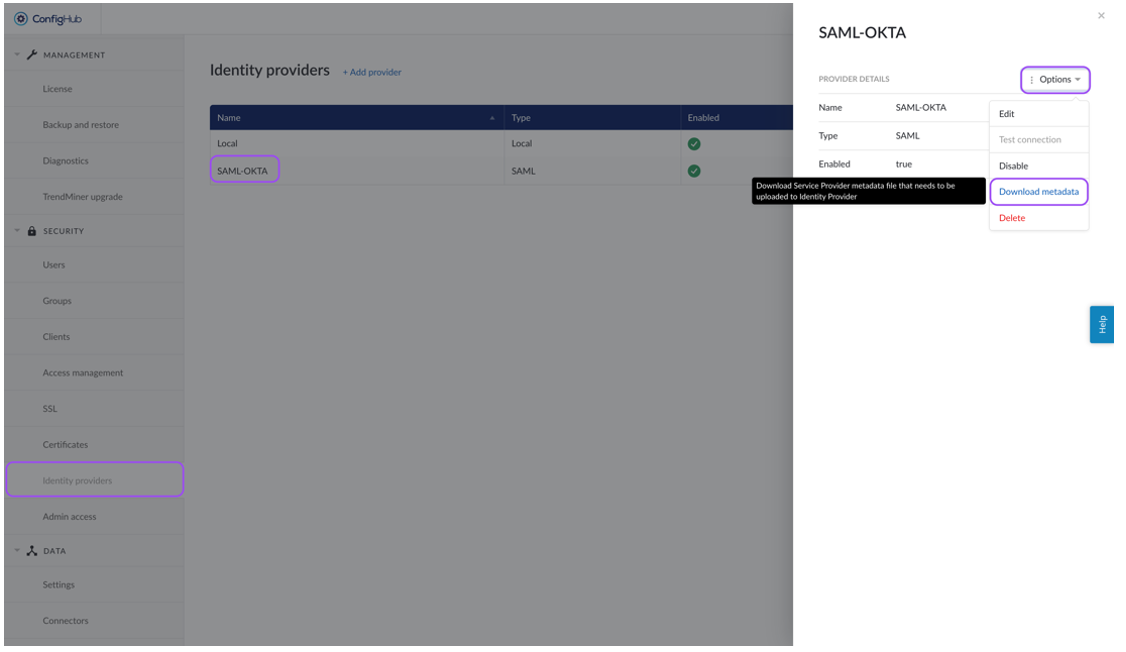The image size is (1126, 652).
Task: Click the ConfigHub logo icon
Action: (x=21, y=19)
